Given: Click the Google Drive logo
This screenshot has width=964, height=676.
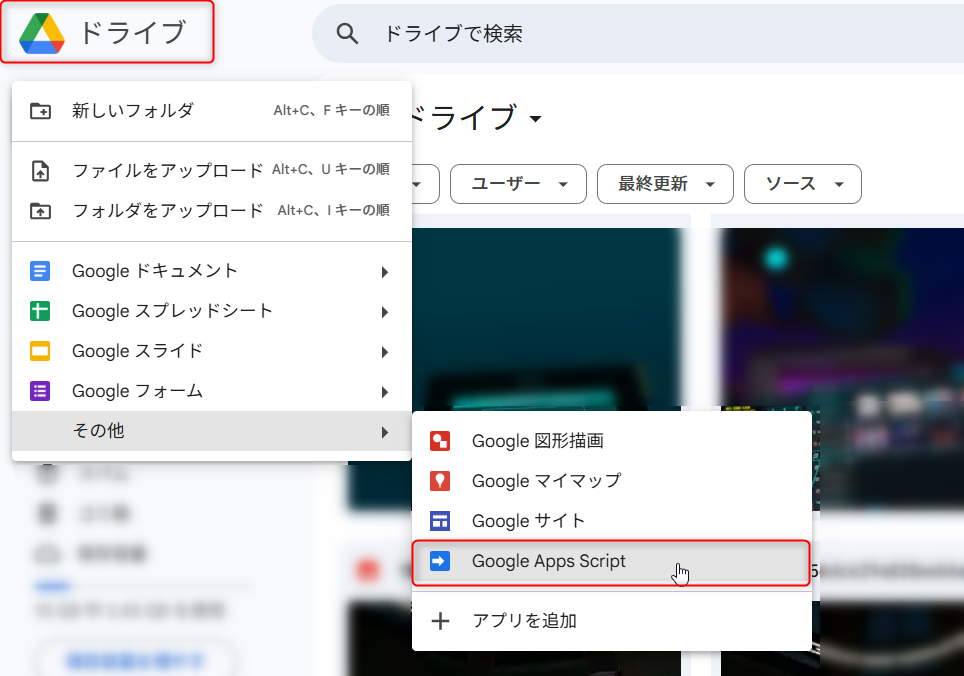Looking at the screenshot, I should [x=42, y=32].
